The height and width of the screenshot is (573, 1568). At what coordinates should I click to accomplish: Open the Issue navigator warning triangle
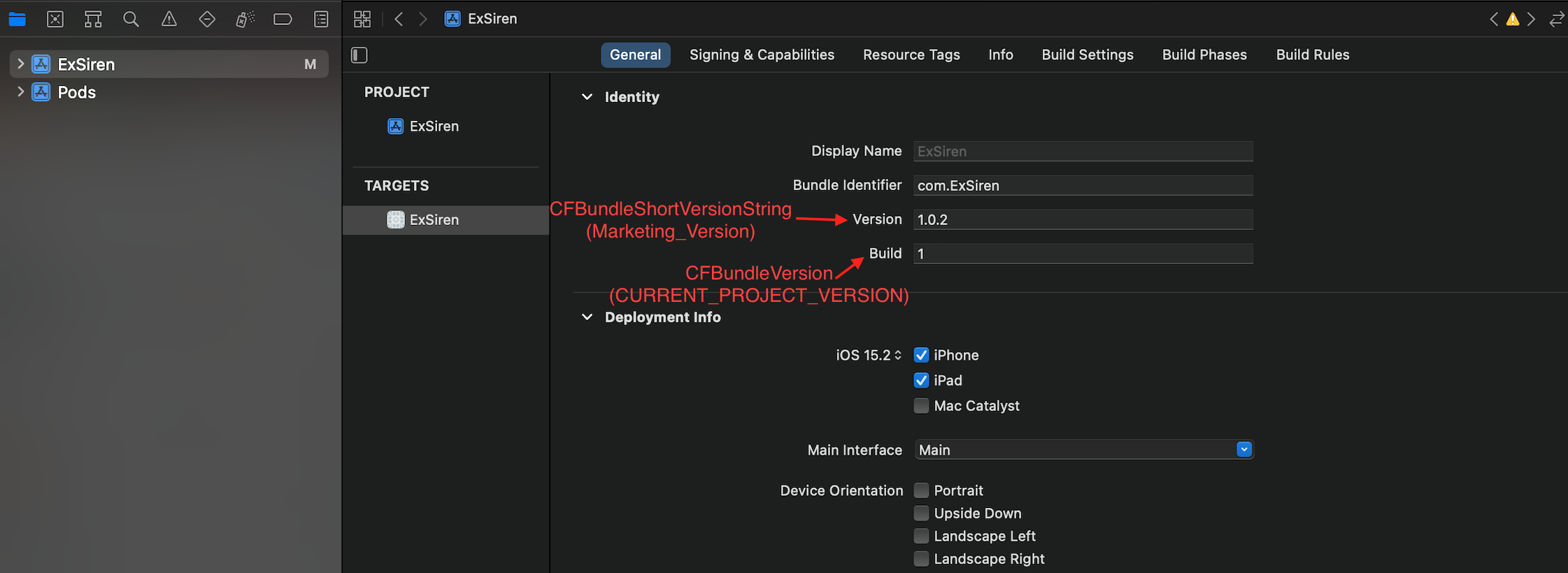169,20
